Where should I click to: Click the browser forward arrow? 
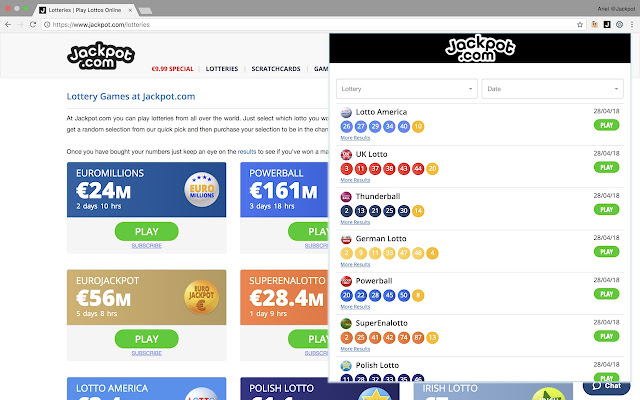[20, 24]
